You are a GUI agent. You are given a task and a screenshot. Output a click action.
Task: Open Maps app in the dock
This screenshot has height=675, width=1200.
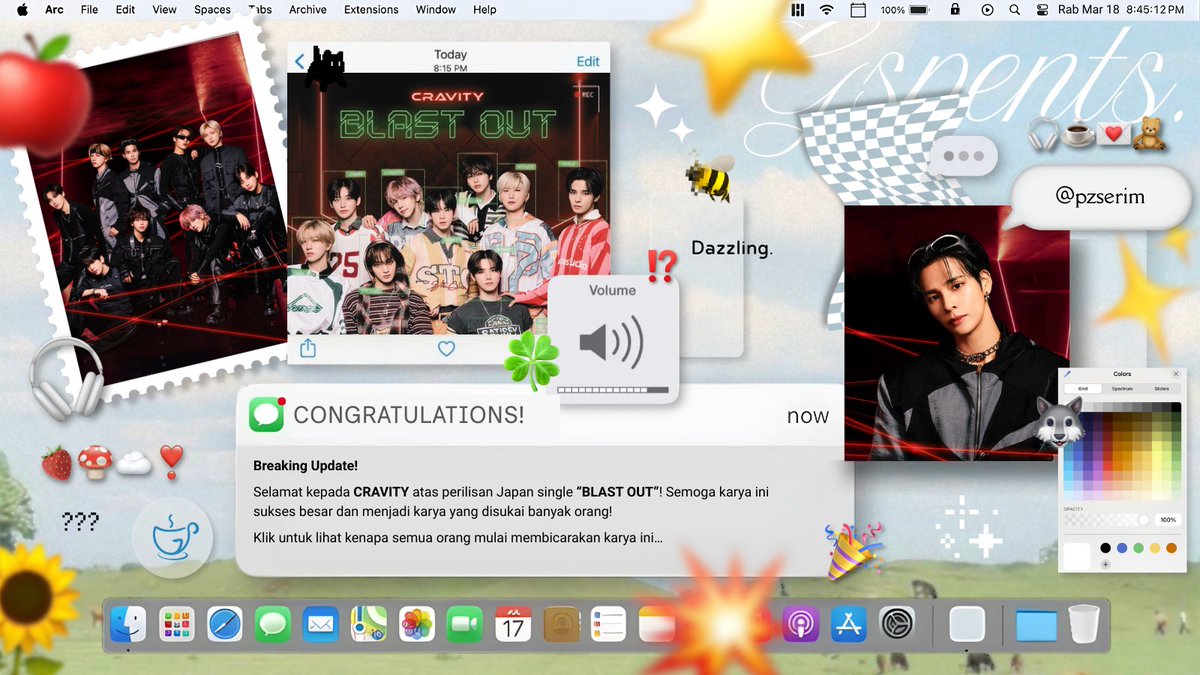369,625
